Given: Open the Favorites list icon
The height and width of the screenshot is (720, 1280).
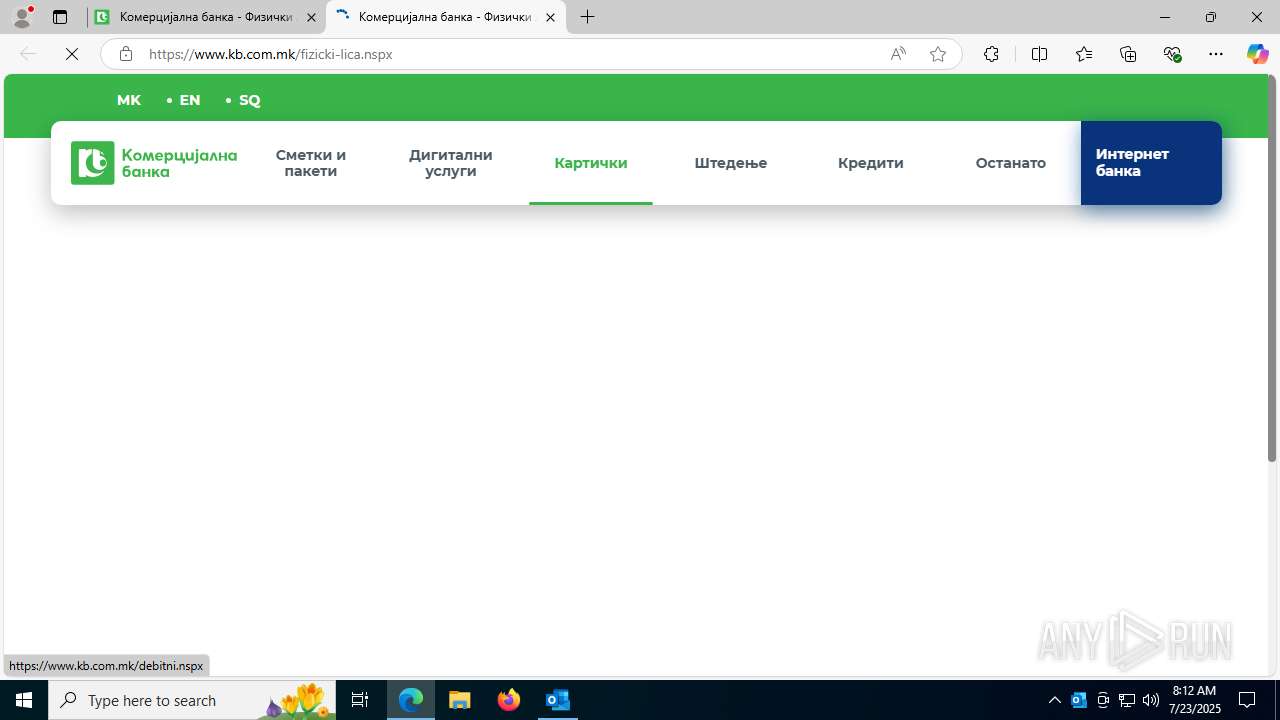Looking at the screenshot, I should pos(1084,54).
